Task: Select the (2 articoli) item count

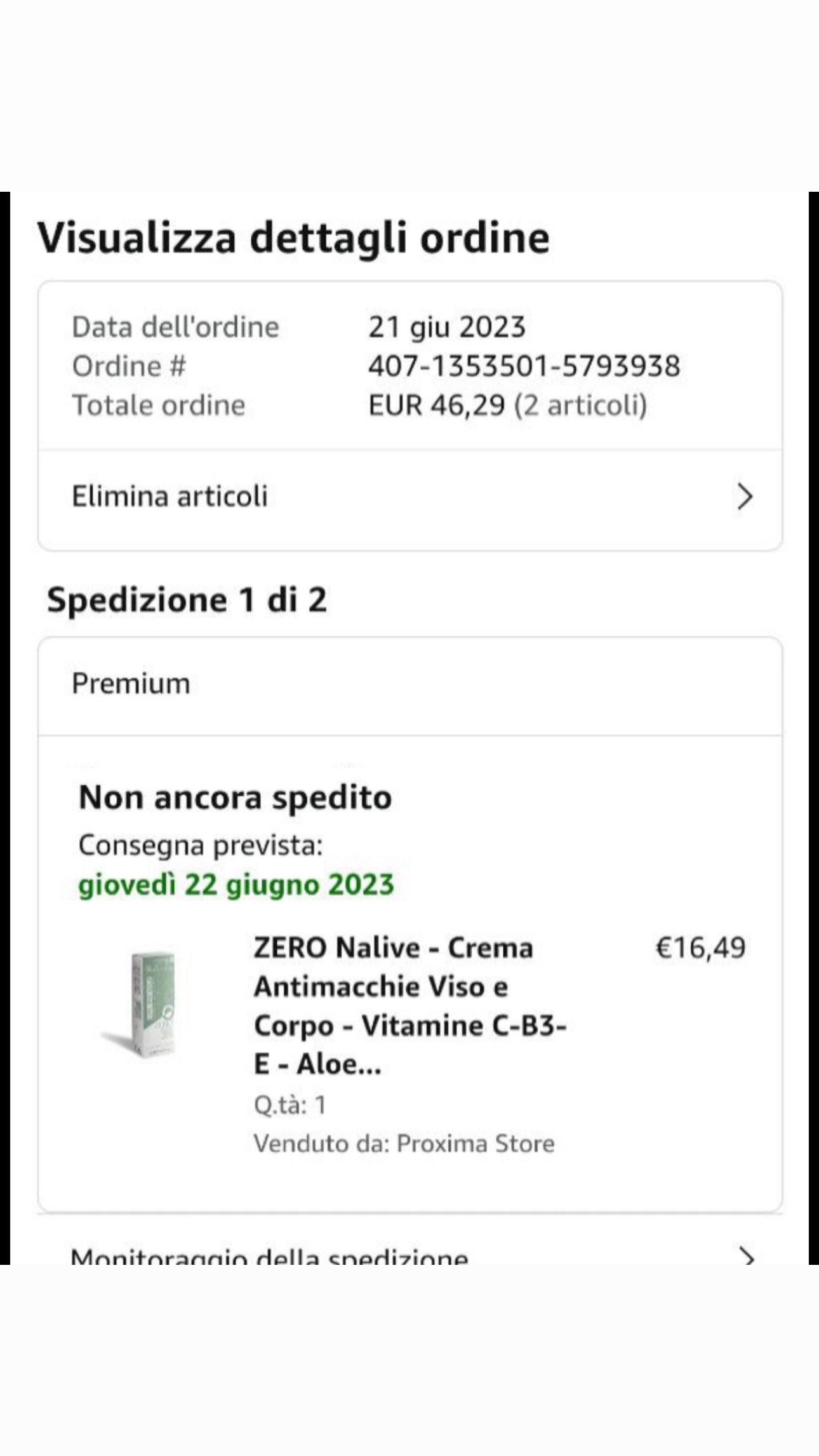Action: pos(580,405)
